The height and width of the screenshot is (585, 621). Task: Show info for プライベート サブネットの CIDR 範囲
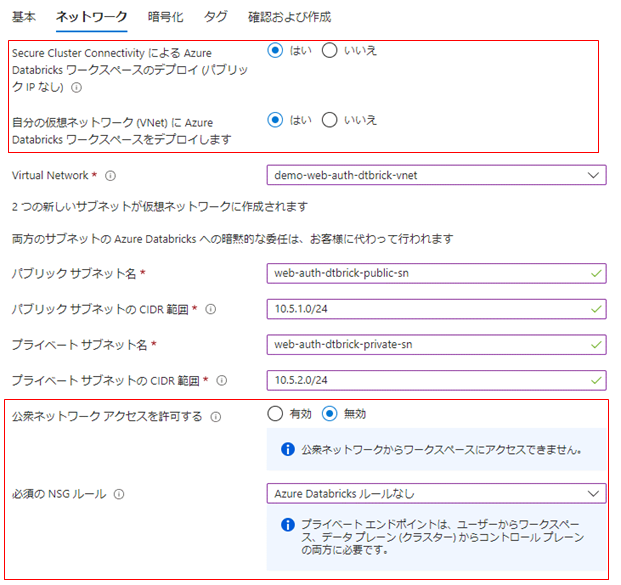click(x=222, y=381)
